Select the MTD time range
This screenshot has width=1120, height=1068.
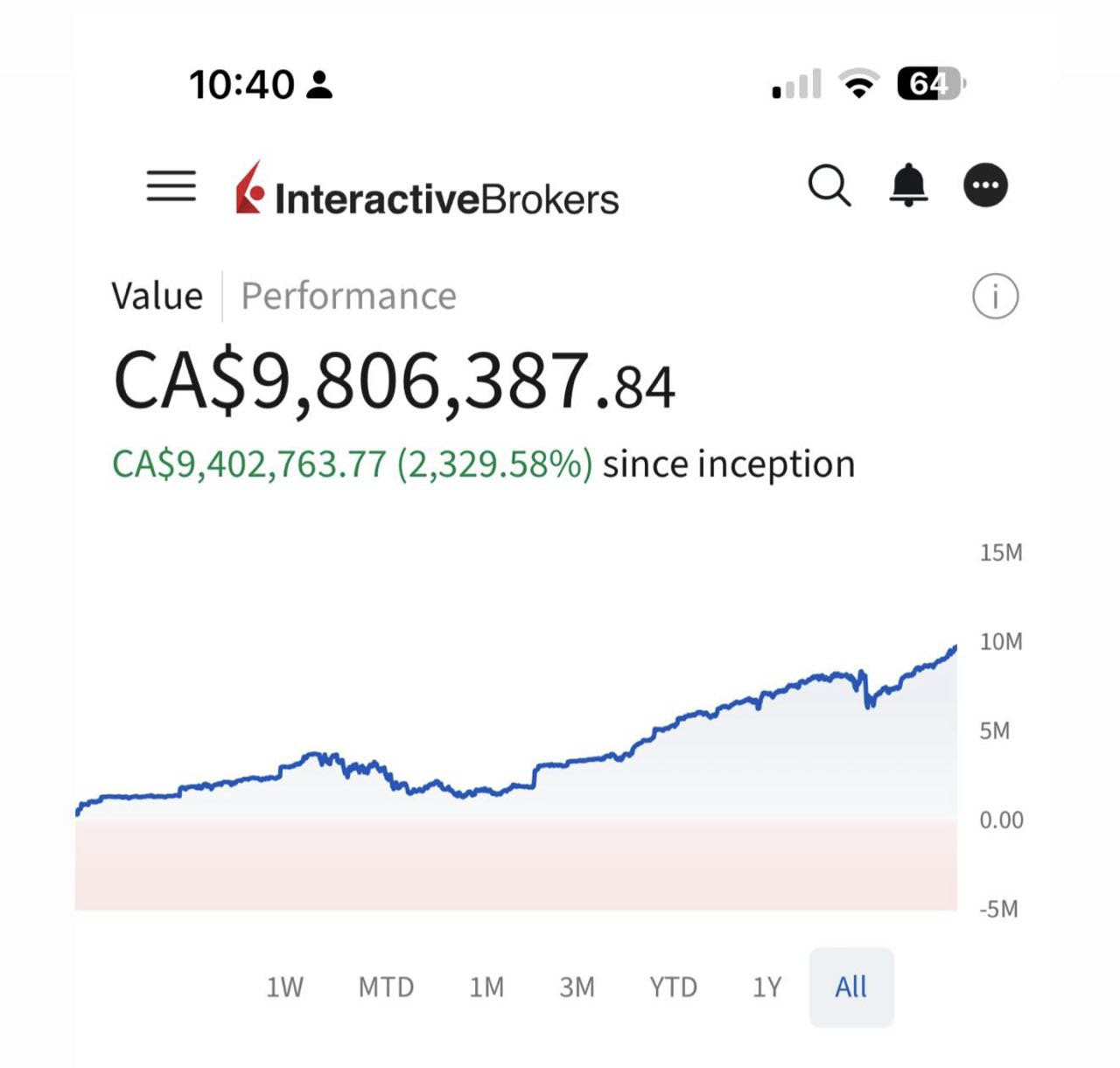pos(386,988)
